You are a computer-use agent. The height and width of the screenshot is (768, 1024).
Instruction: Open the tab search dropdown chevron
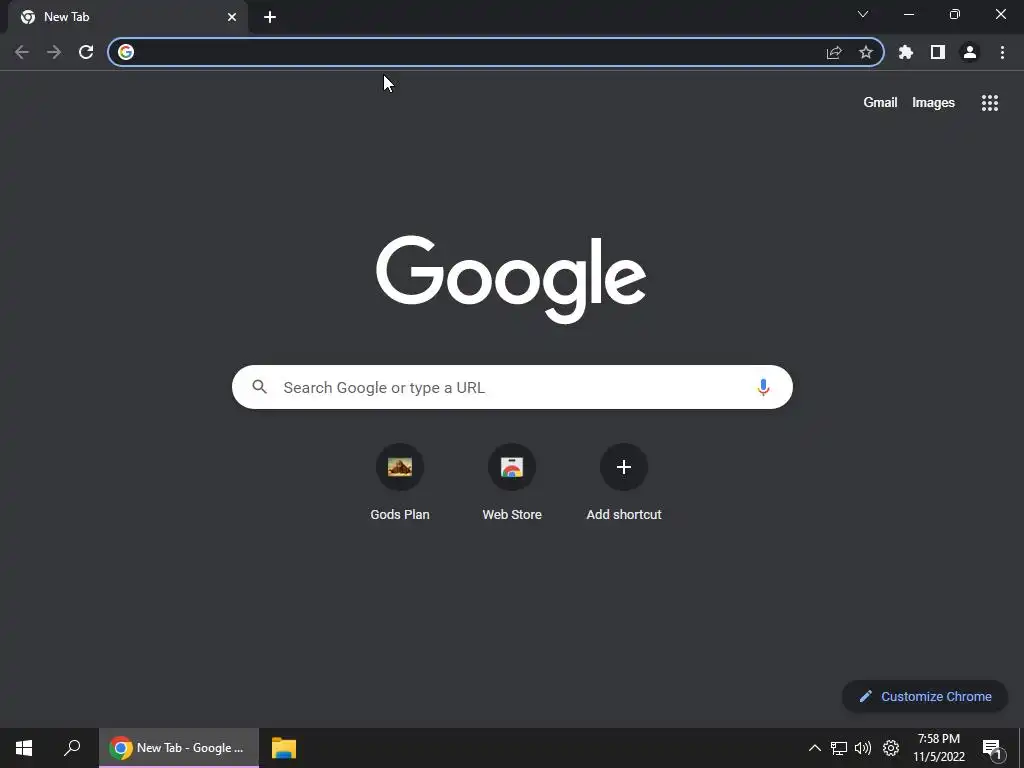click(x=863, y=14)
